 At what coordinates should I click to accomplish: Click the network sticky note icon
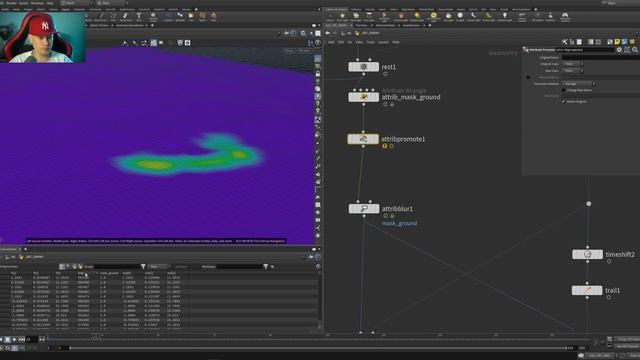pyautogui.click(x=617, y=42)
